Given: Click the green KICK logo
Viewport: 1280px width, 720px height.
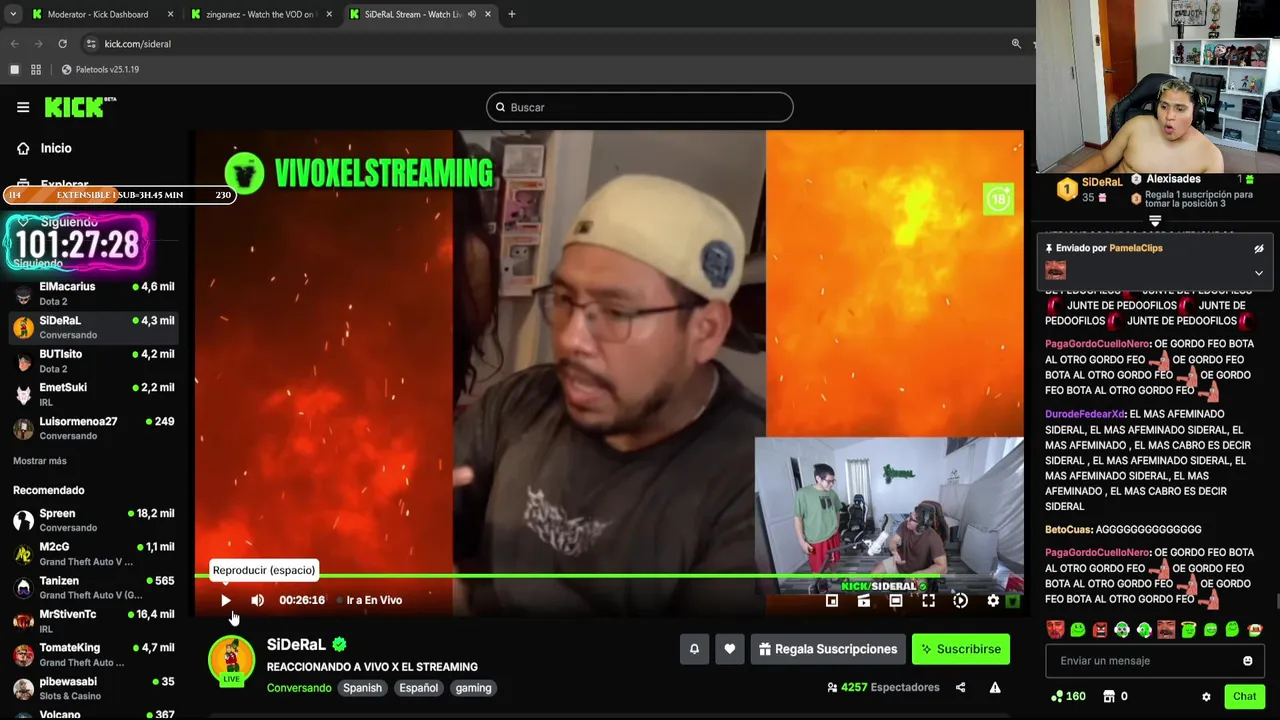Looking at the screenshot, I should [x=80, y=107].
